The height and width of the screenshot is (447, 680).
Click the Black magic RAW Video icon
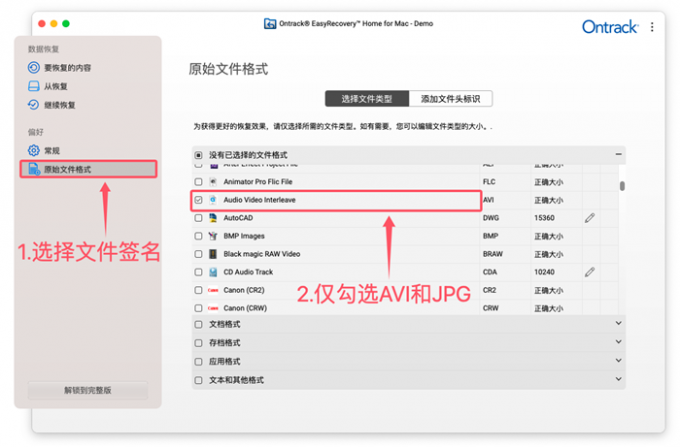pos(213,254)
